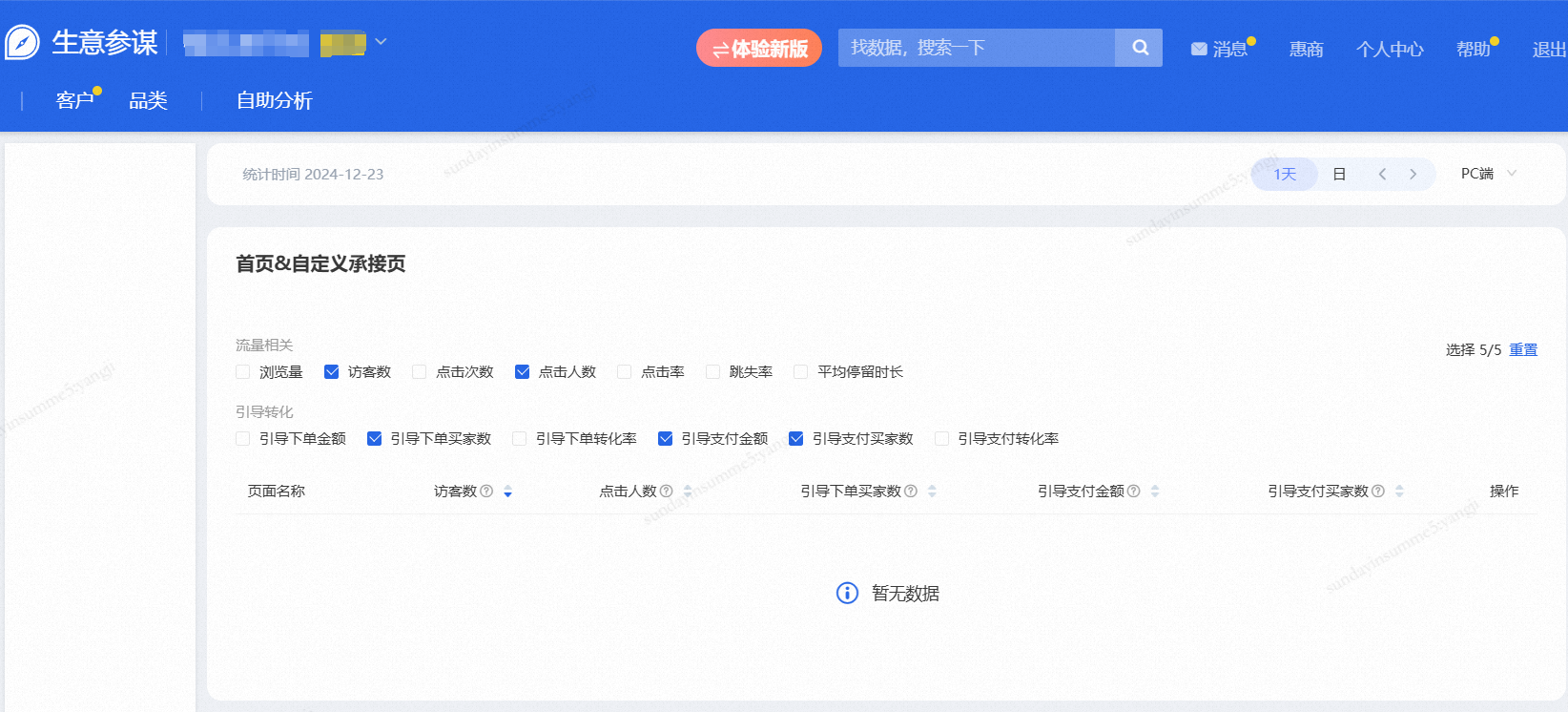
Task: Click the 流量相关 group label
Action: point(264,345)
